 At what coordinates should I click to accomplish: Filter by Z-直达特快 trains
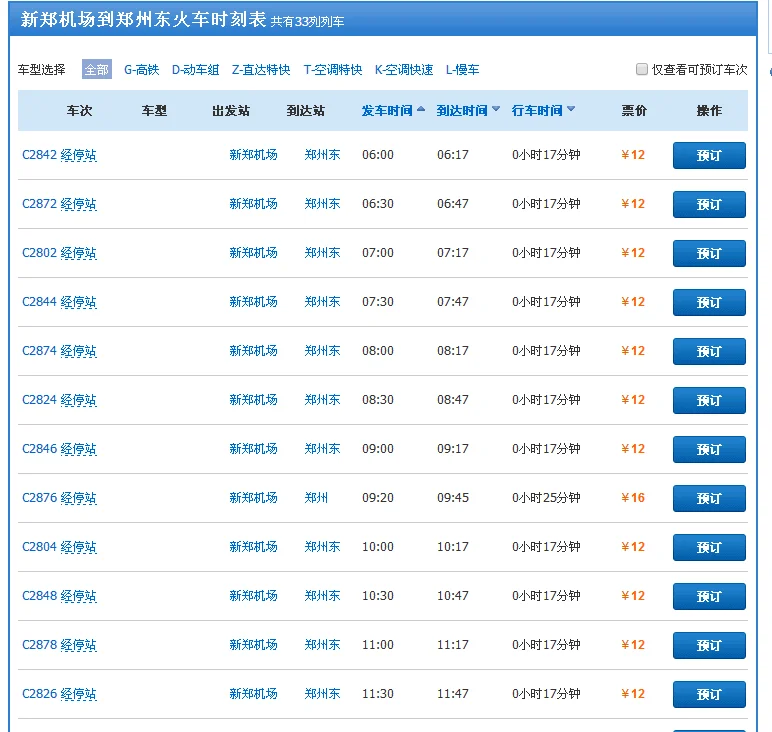[261, 69]
